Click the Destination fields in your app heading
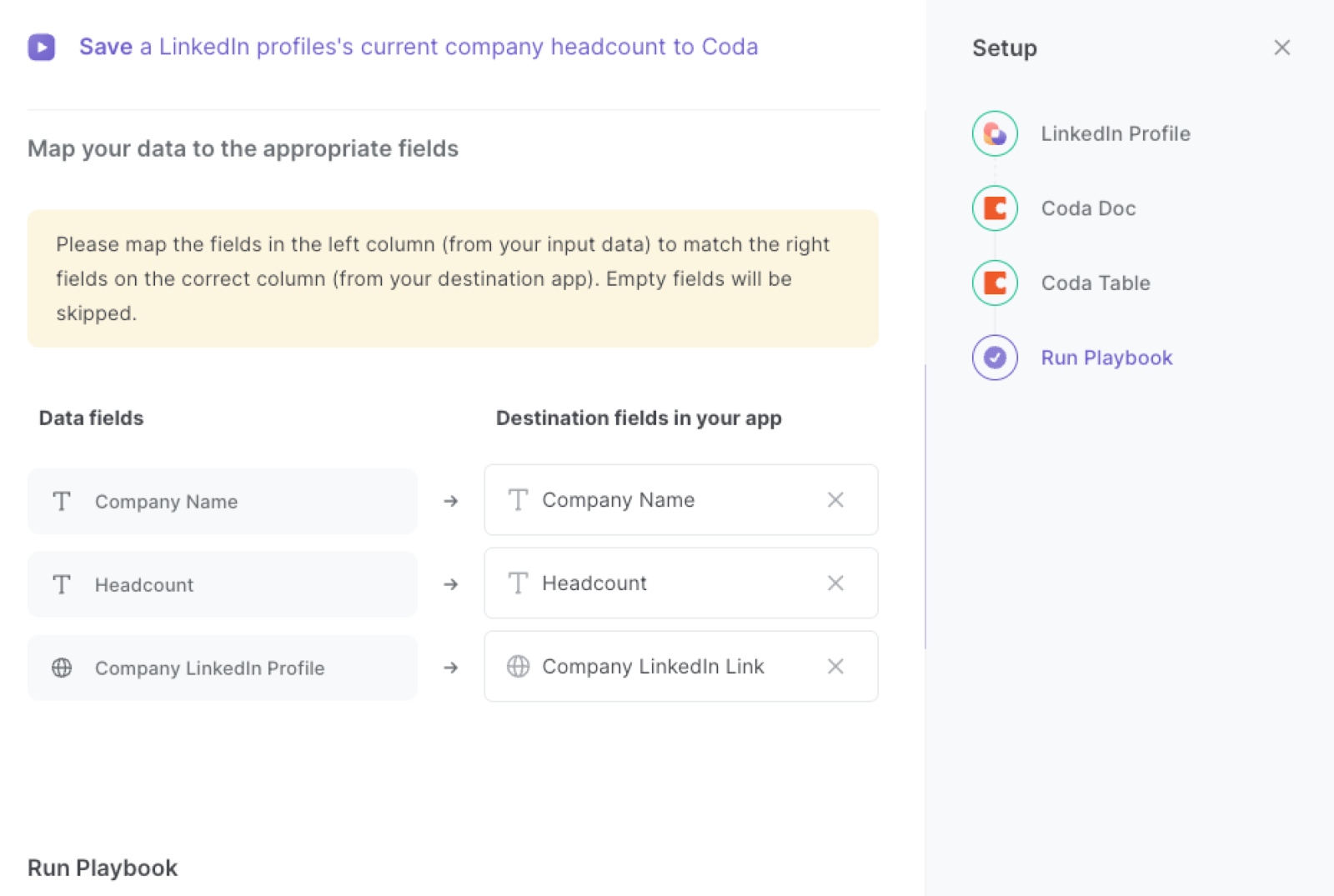Screen dimensions: 1334x896 639,418
